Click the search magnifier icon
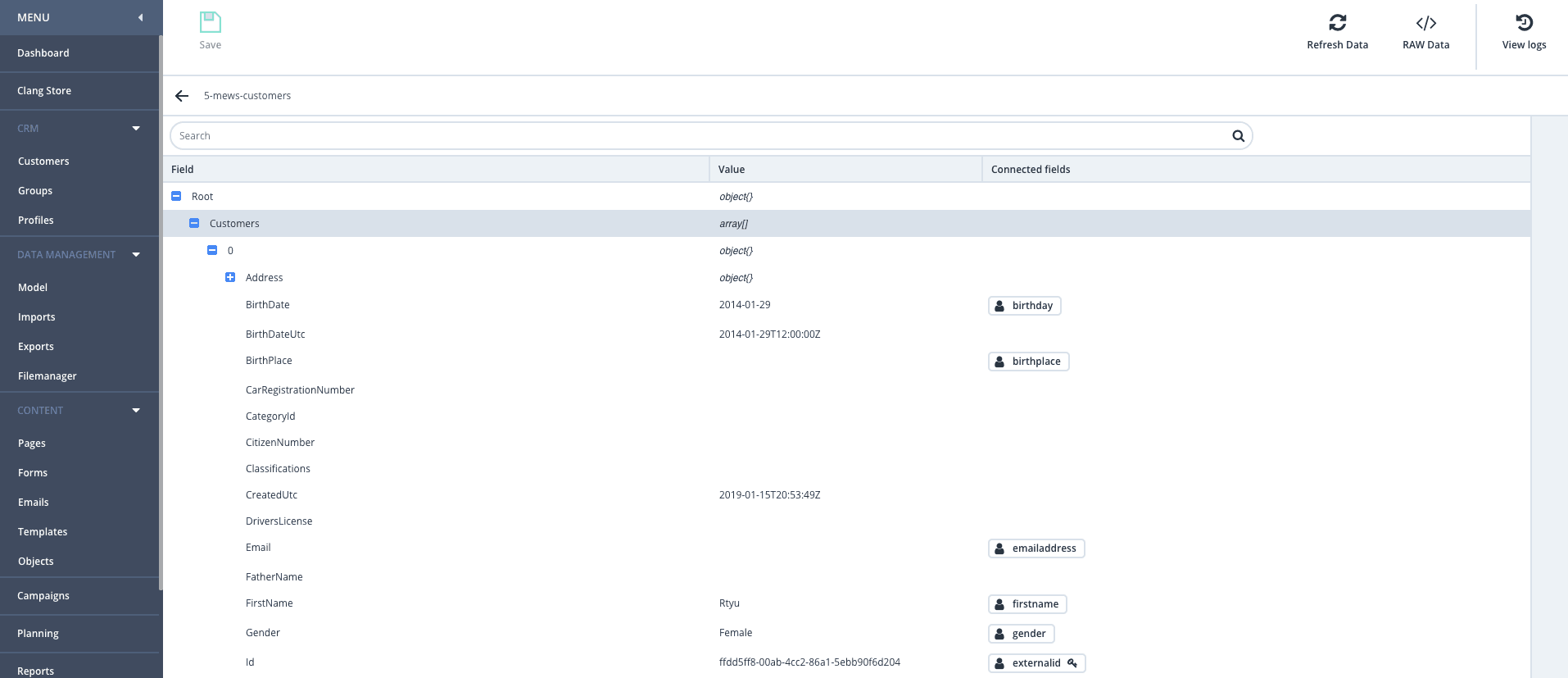This screenshot has width=1568, height=678. pyautogui.click(x=1239, y=136)
